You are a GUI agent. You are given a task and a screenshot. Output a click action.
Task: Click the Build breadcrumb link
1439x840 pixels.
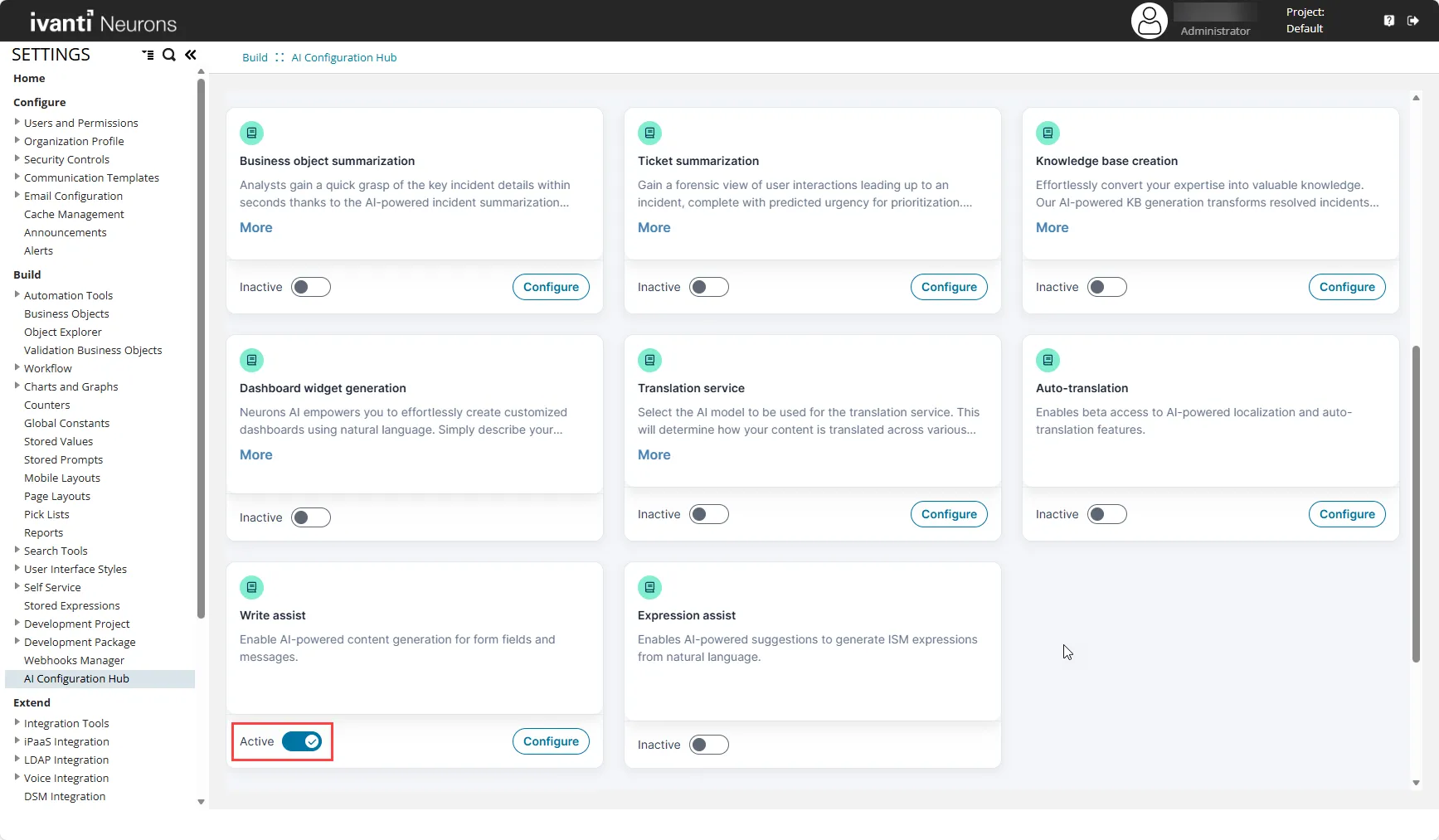[255, 57]
